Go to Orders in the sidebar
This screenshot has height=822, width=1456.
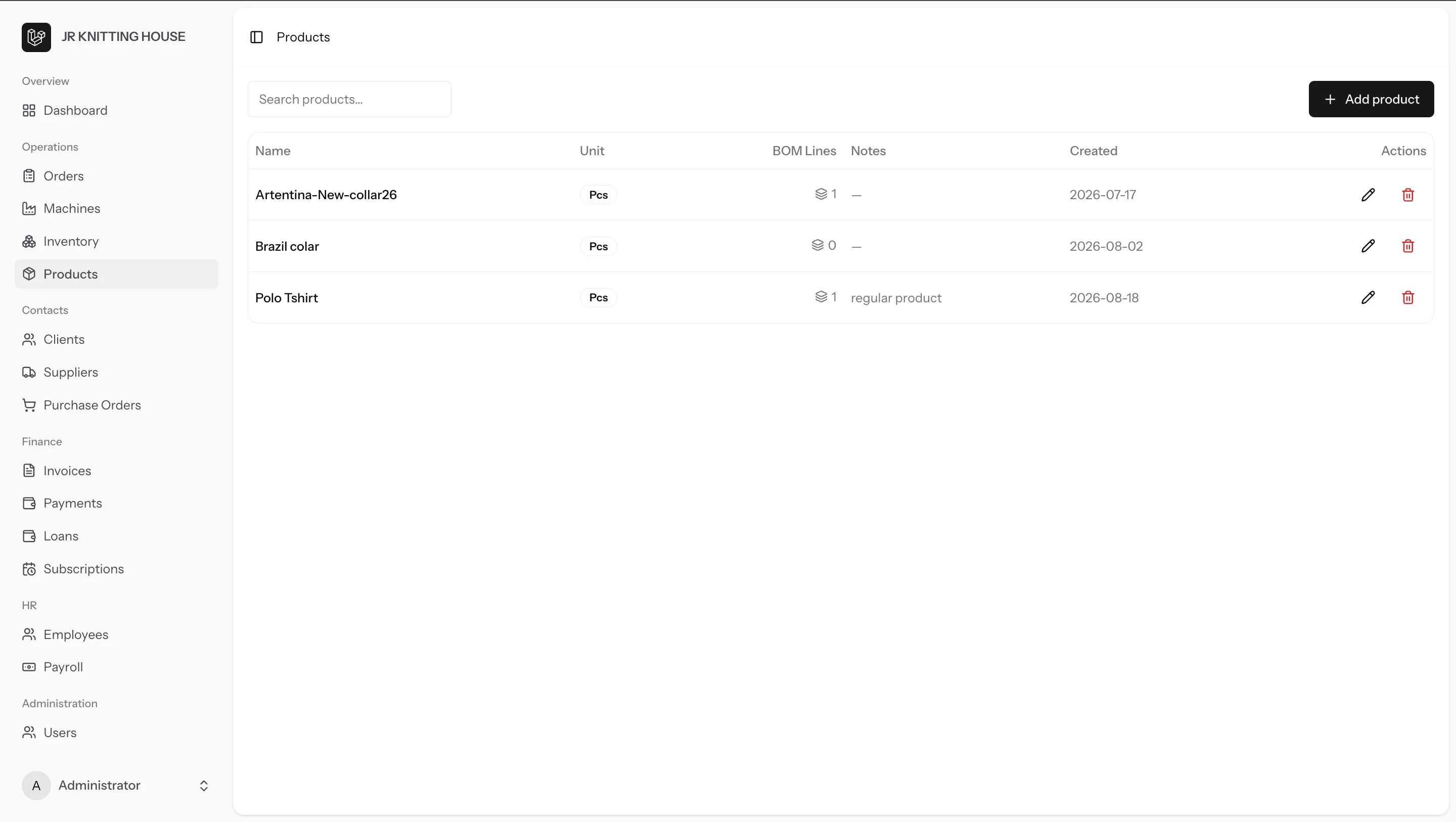click(116, 176)
